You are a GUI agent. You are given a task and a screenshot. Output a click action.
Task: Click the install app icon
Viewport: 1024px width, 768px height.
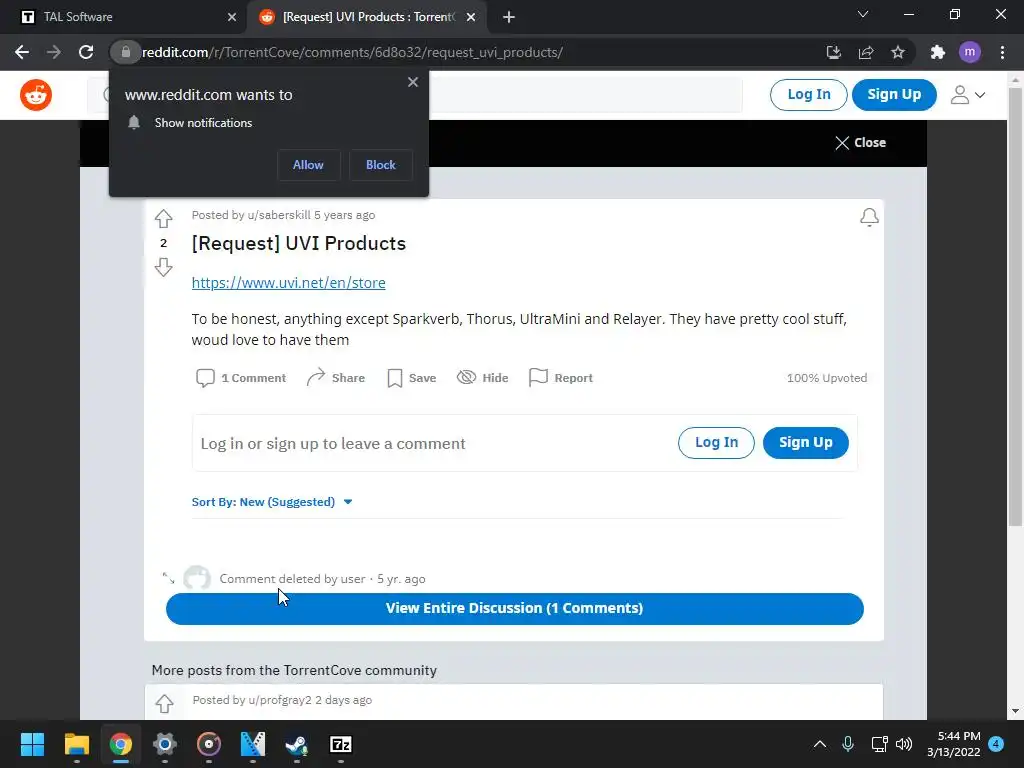pyautogui.click(x=833, y=52)
